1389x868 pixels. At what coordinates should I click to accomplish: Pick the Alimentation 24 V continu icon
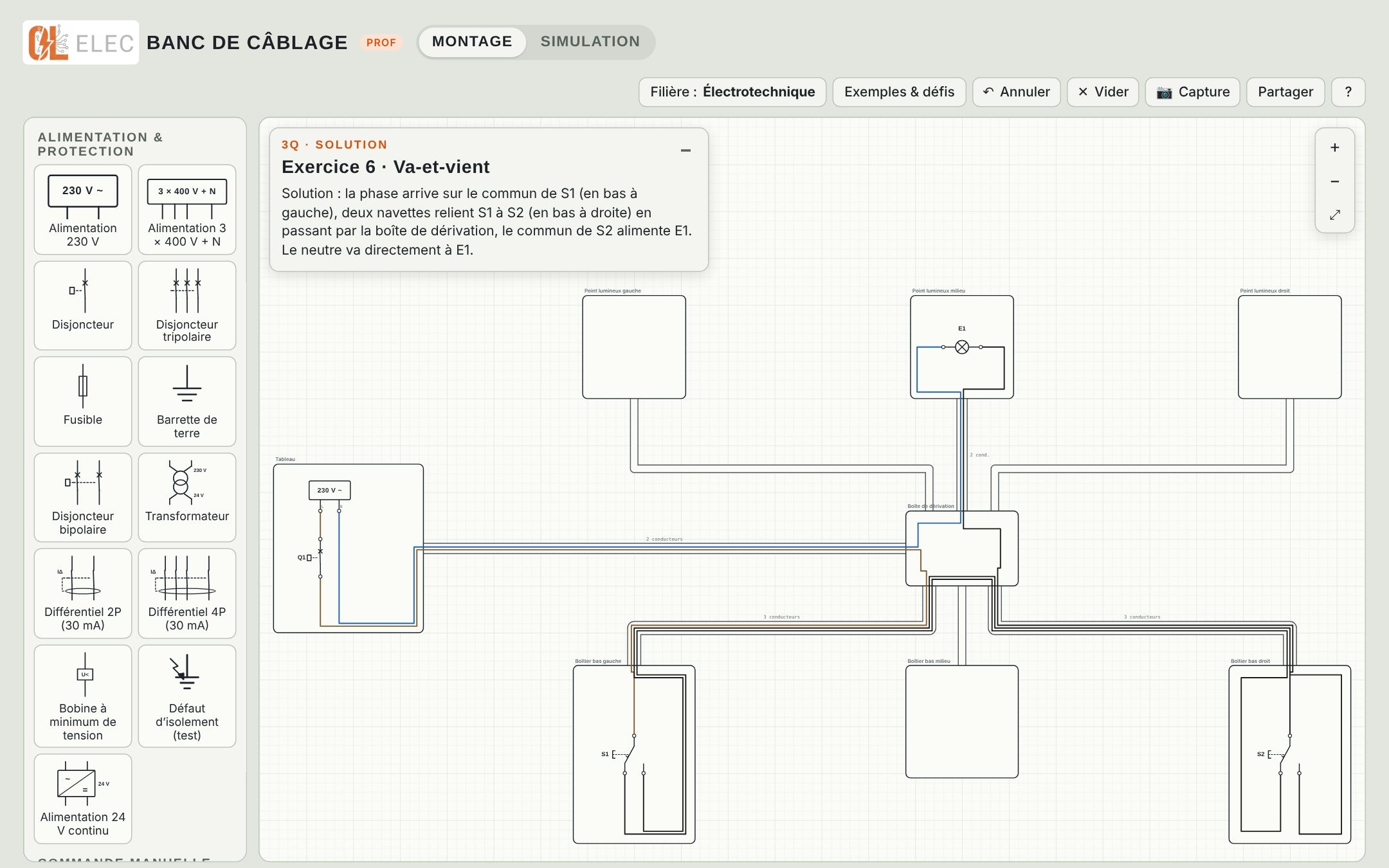[83, 799]
